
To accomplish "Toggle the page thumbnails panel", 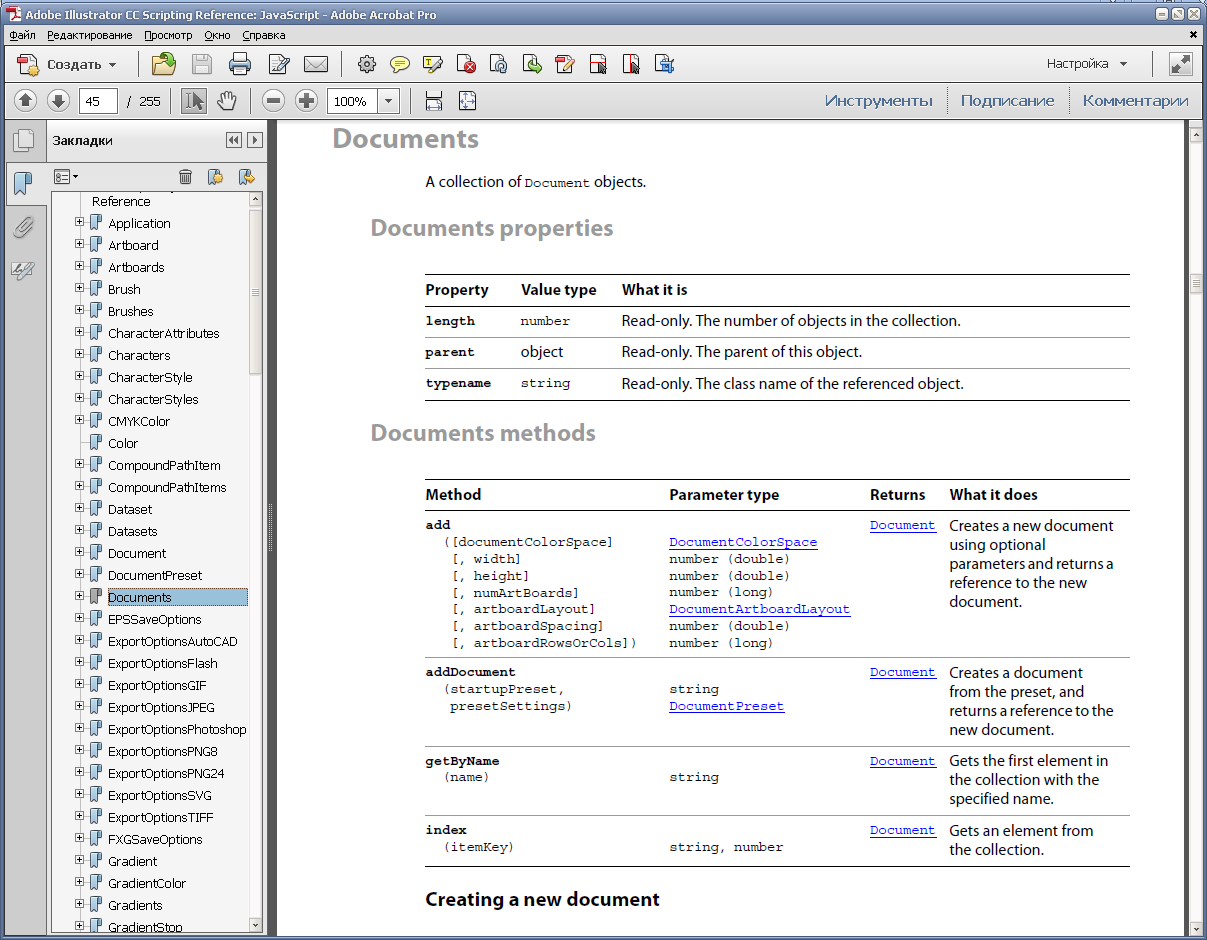I will point(23,141).
